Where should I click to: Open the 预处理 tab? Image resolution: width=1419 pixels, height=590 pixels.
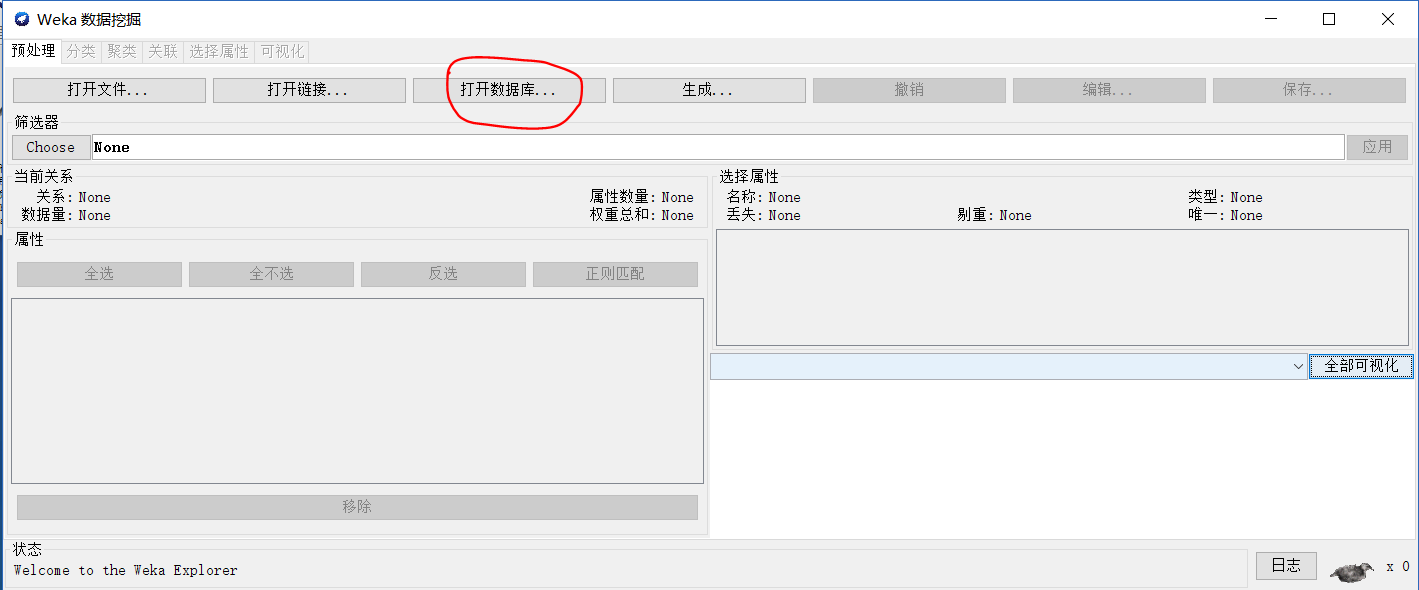(x=34, y=51)
